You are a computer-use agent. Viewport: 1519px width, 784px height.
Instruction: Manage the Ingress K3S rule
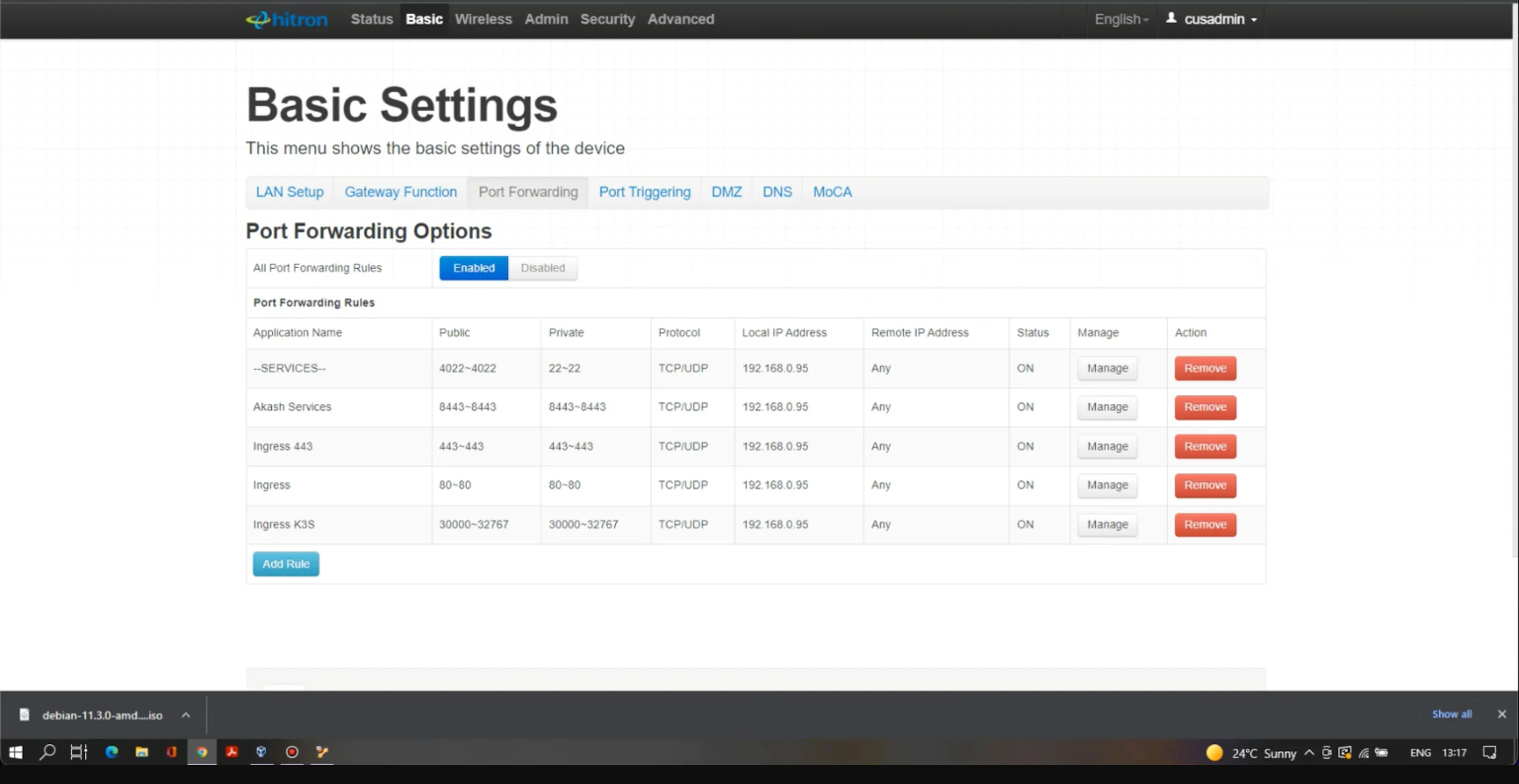1107,525
